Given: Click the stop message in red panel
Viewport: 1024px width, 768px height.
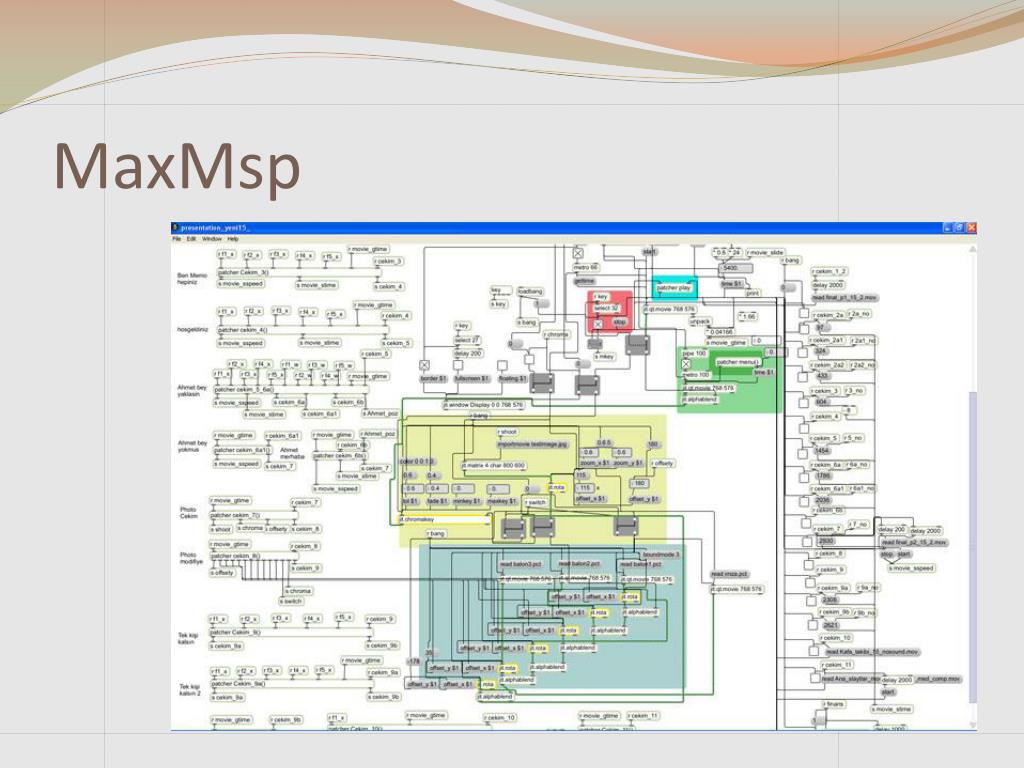Looking at the screenshot, I should pos(620,322).
